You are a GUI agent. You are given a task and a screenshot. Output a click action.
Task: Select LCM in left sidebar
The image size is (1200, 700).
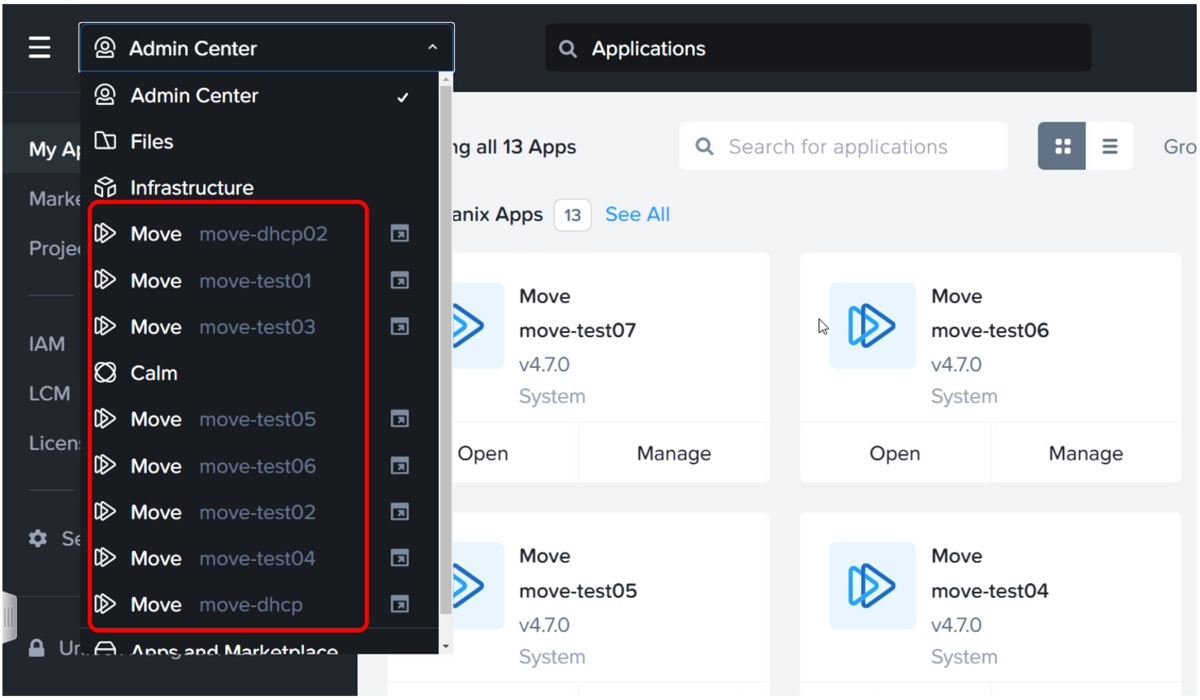(50, 394)
